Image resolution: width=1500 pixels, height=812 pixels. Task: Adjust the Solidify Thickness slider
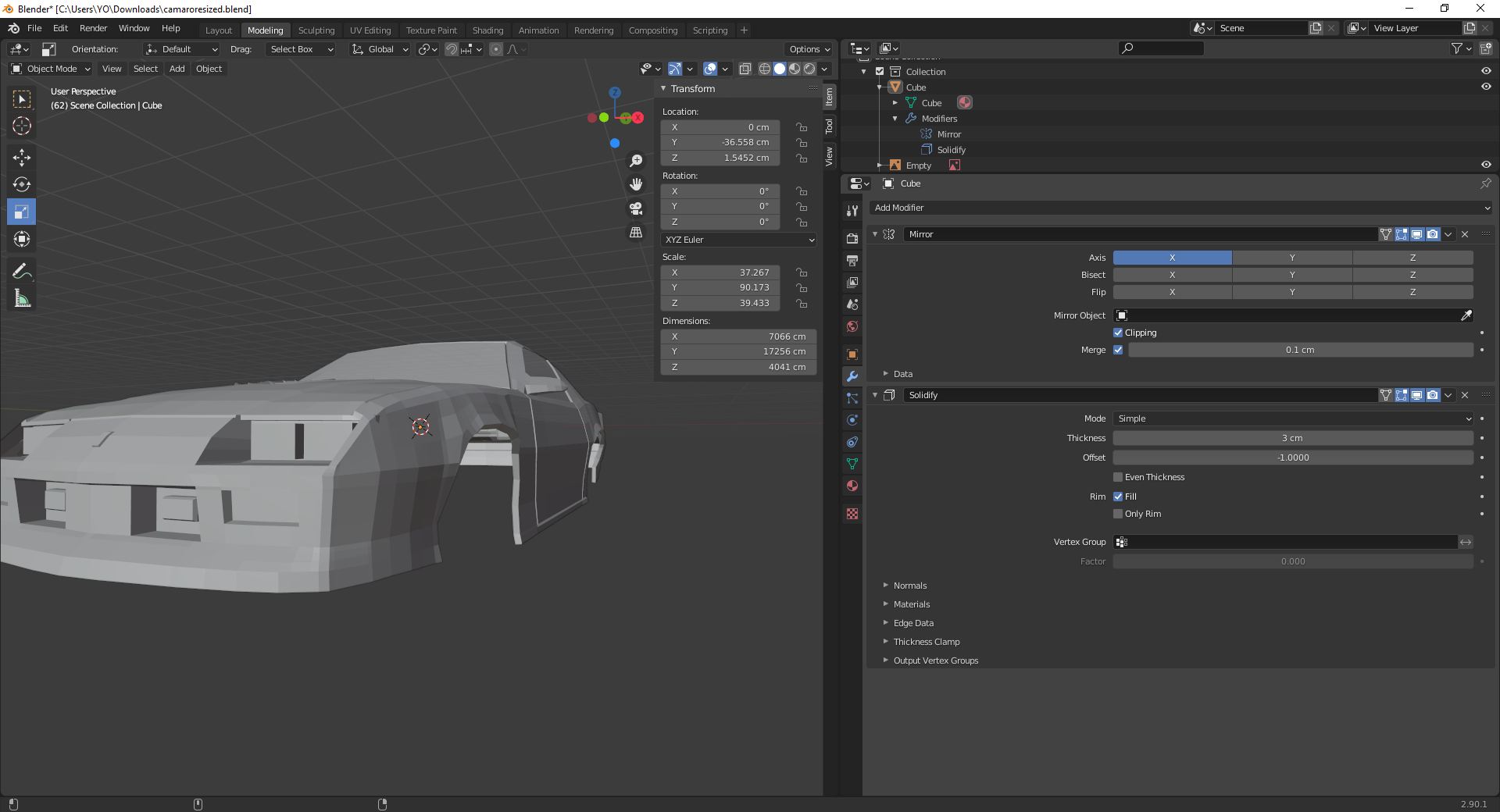tap(1293, 438)
